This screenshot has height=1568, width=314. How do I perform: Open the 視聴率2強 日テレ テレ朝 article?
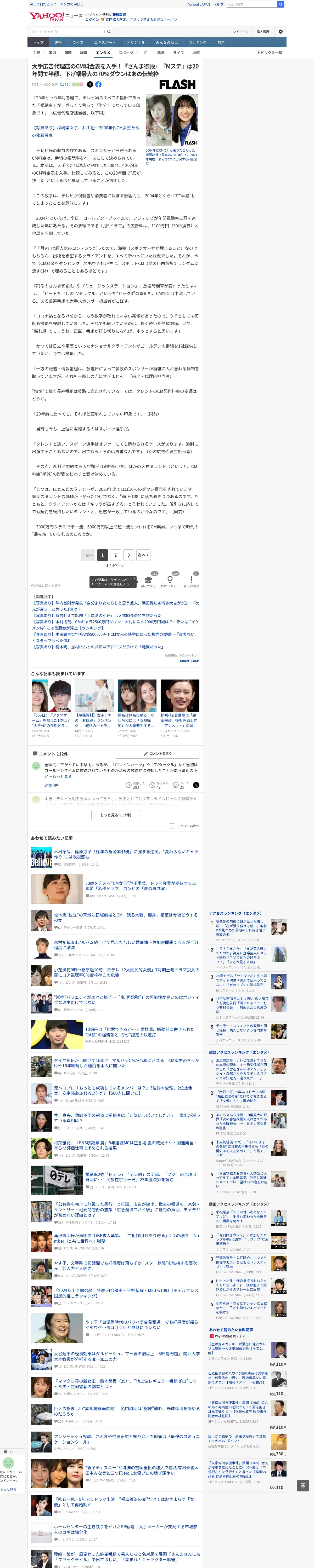tap(141, 1177)
